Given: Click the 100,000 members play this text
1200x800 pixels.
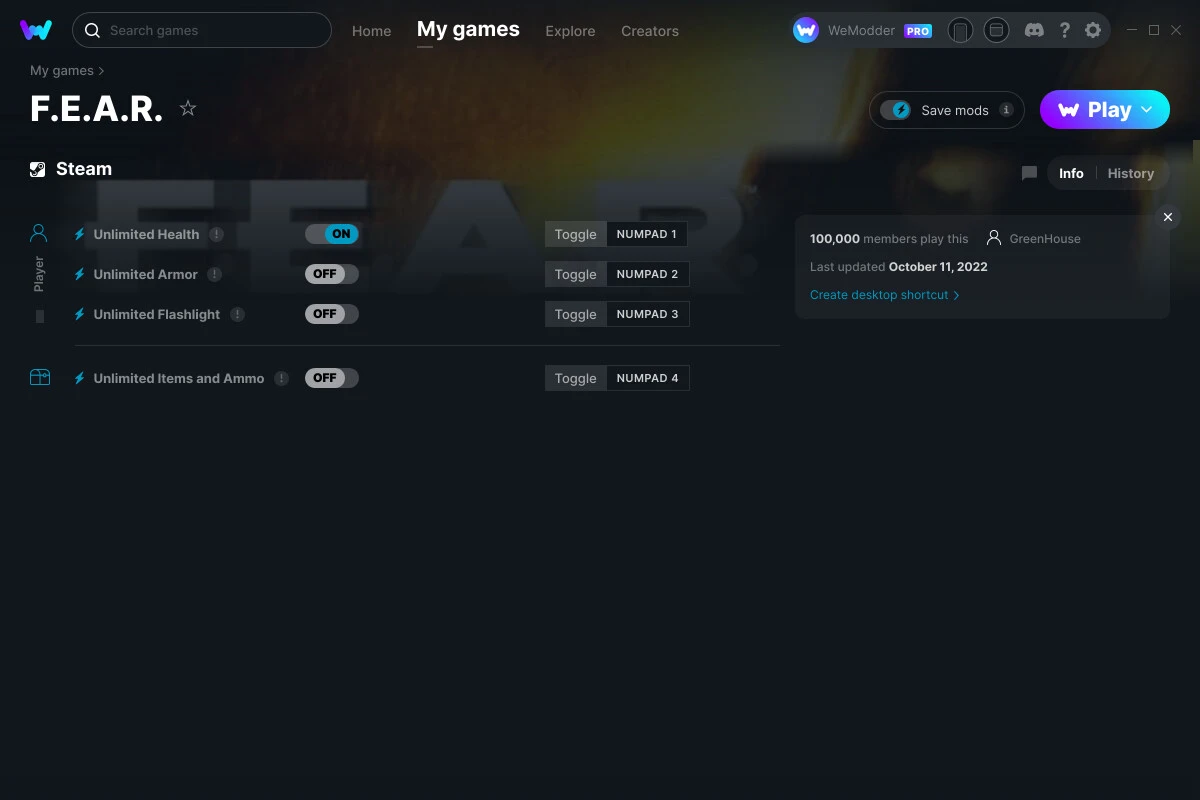Looking at the screenshot, I should point(889,239).
